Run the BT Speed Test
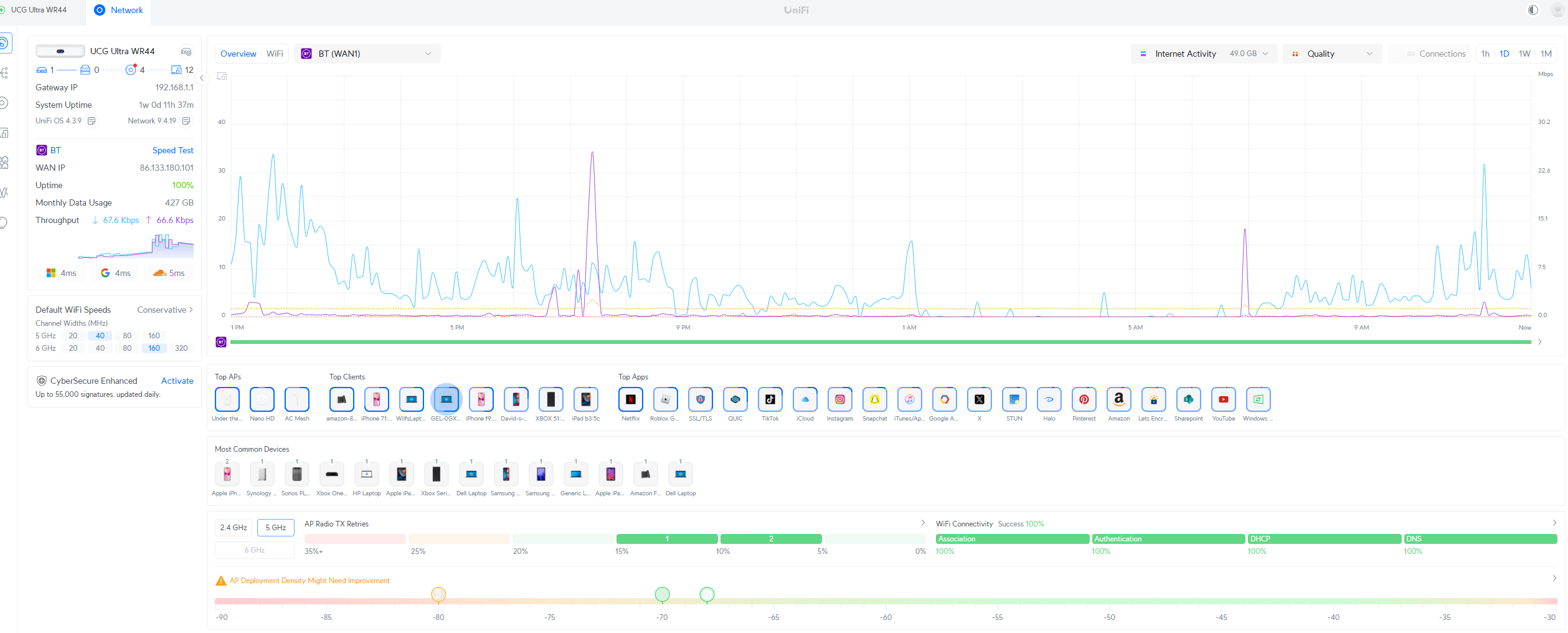 tap(172, 150)
